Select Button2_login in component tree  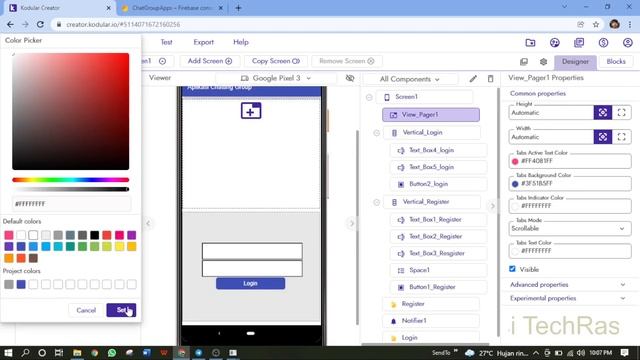click(x=439, y=184)
